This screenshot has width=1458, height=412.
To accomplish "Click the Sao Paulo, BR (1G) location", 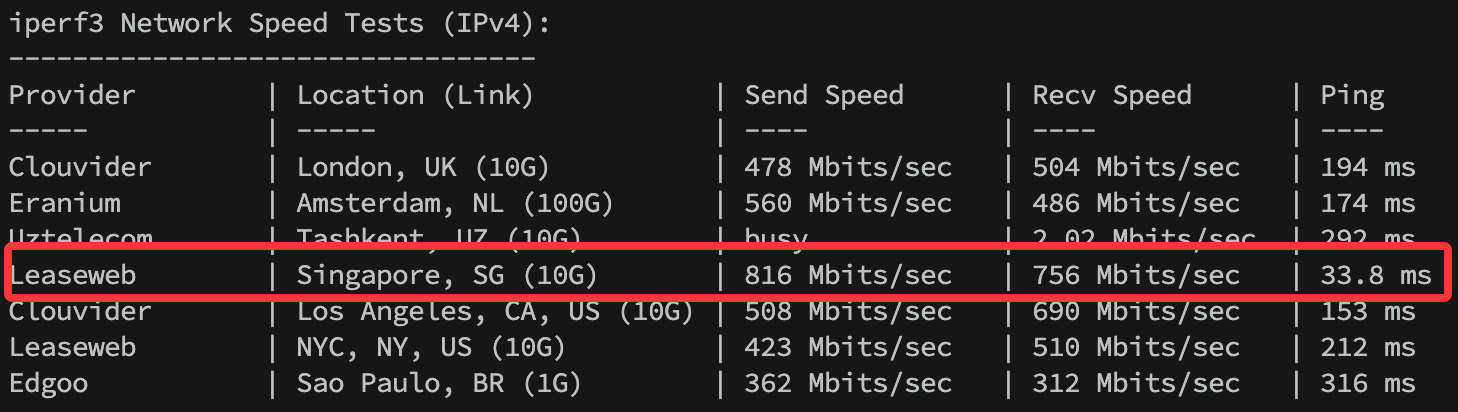I will [439, 383].
